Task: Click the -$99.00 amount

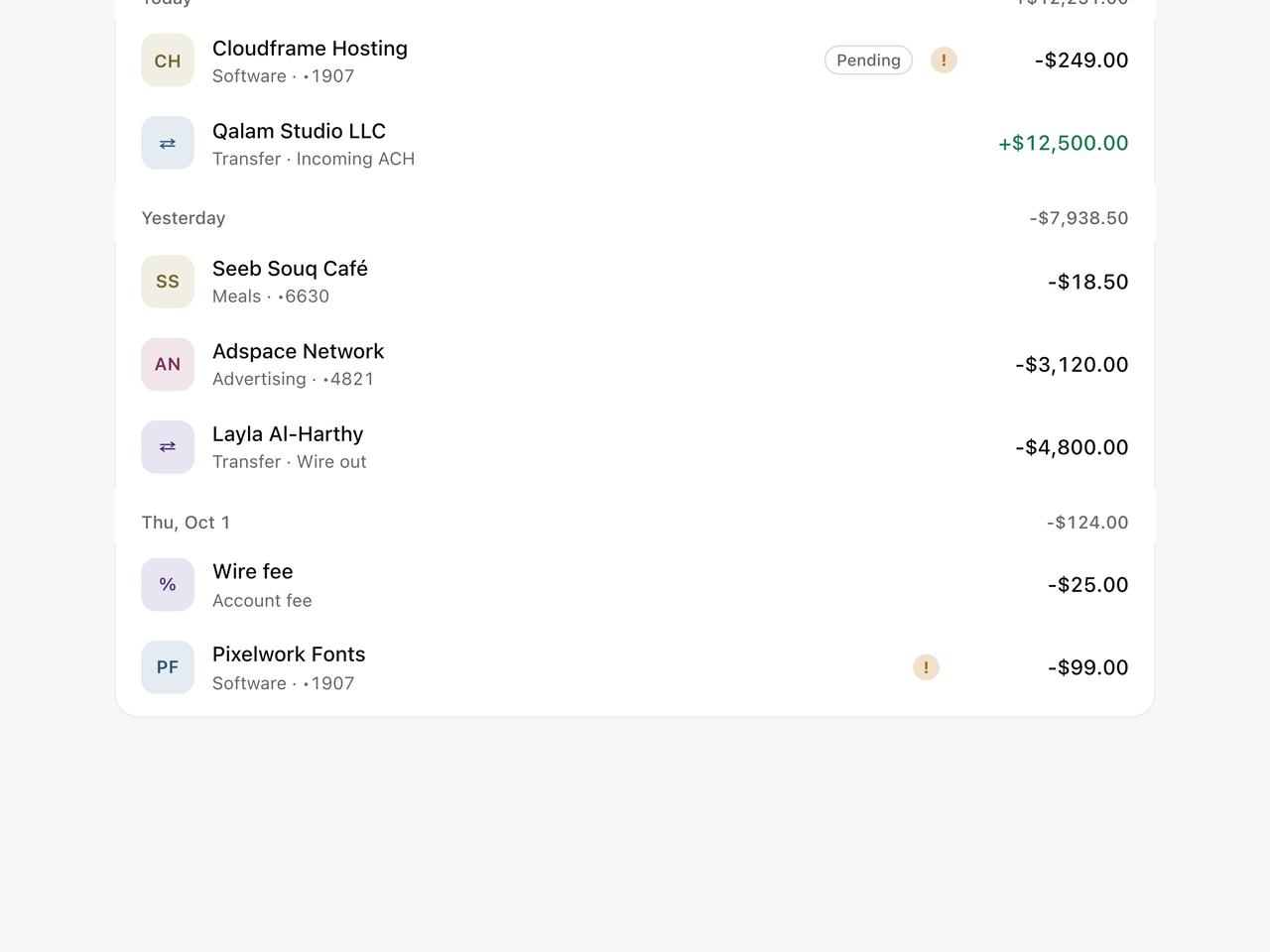Action: [x=1088, y=667]
